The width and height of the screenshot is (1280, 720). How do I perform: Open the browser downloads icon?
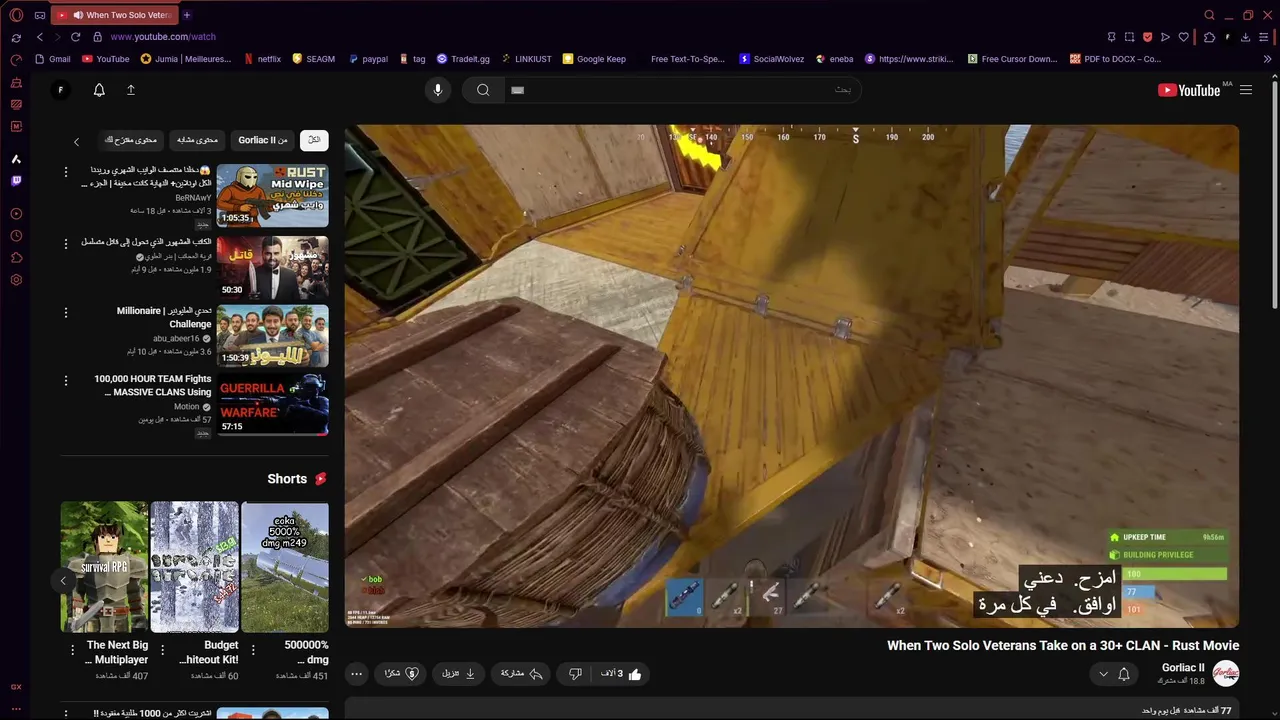coord(1245,37)
